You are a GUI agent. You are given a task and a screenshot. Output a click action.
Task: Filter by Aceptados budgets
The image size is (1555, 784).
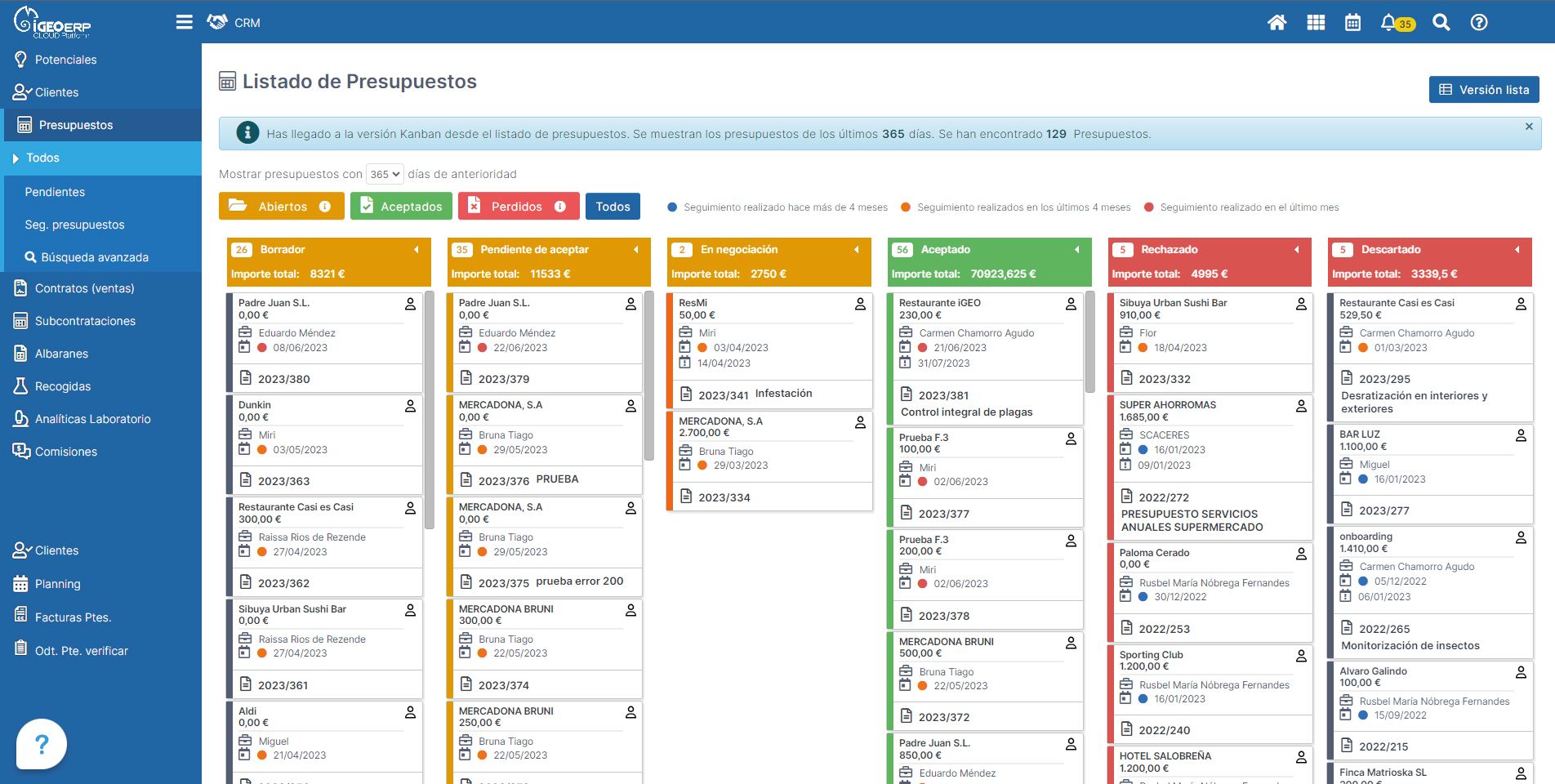pos(401,207)
